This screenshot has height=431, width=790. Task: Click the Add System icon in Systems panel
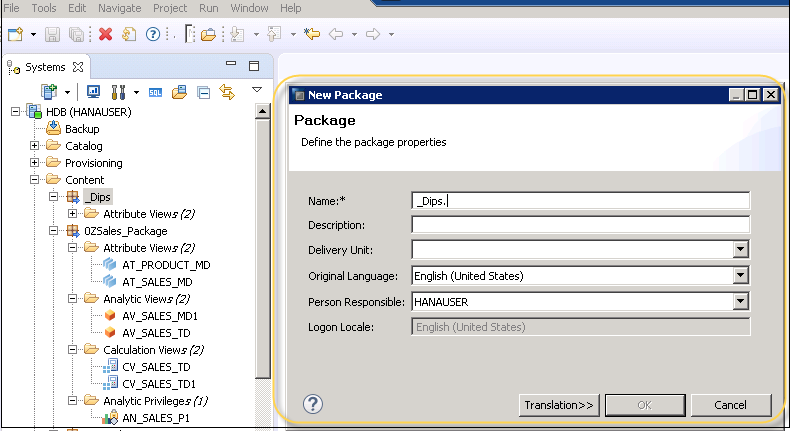pyautogui.click(x=48, y=92)
